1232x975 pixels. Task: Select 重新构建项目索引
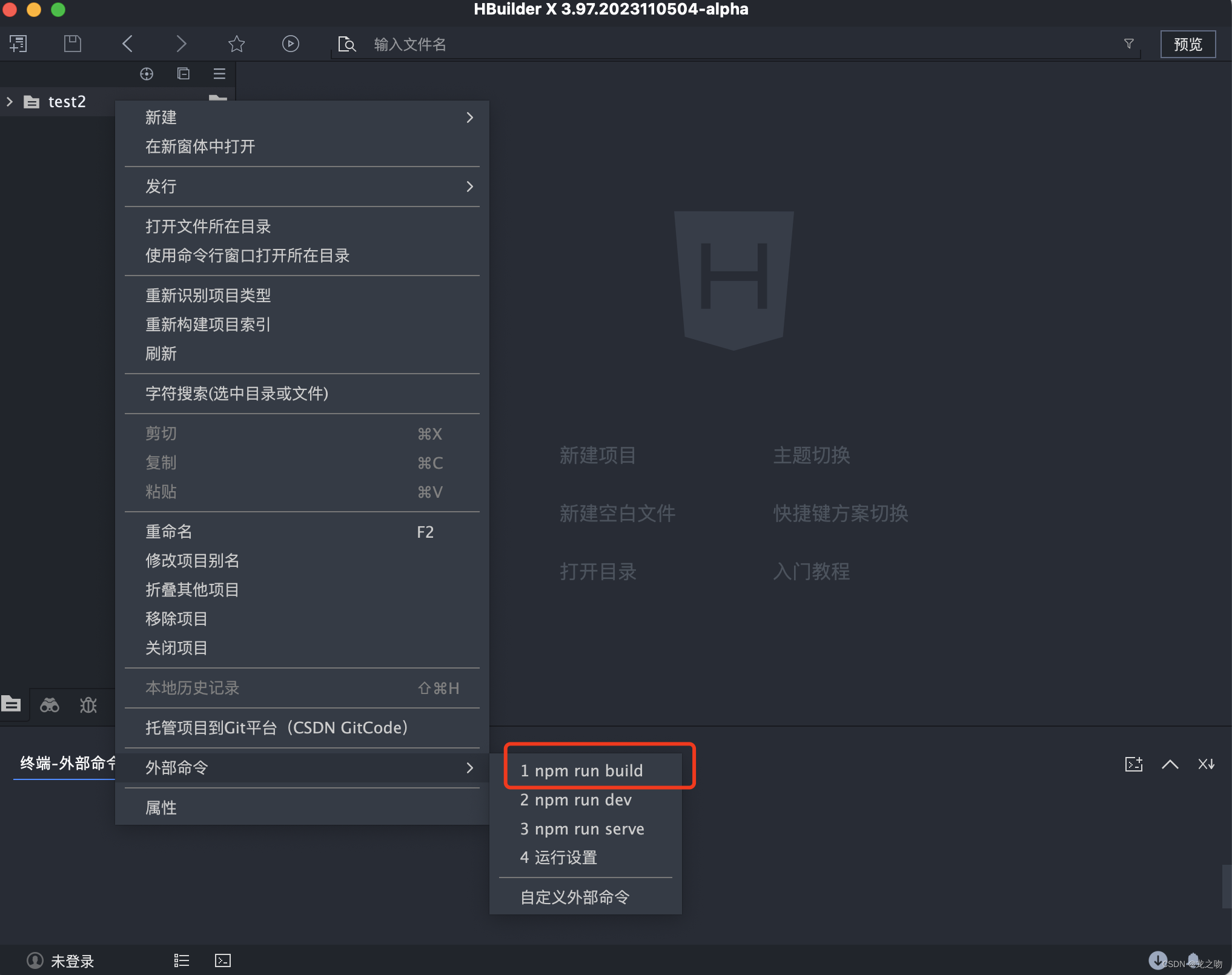(x=302, y=325)
